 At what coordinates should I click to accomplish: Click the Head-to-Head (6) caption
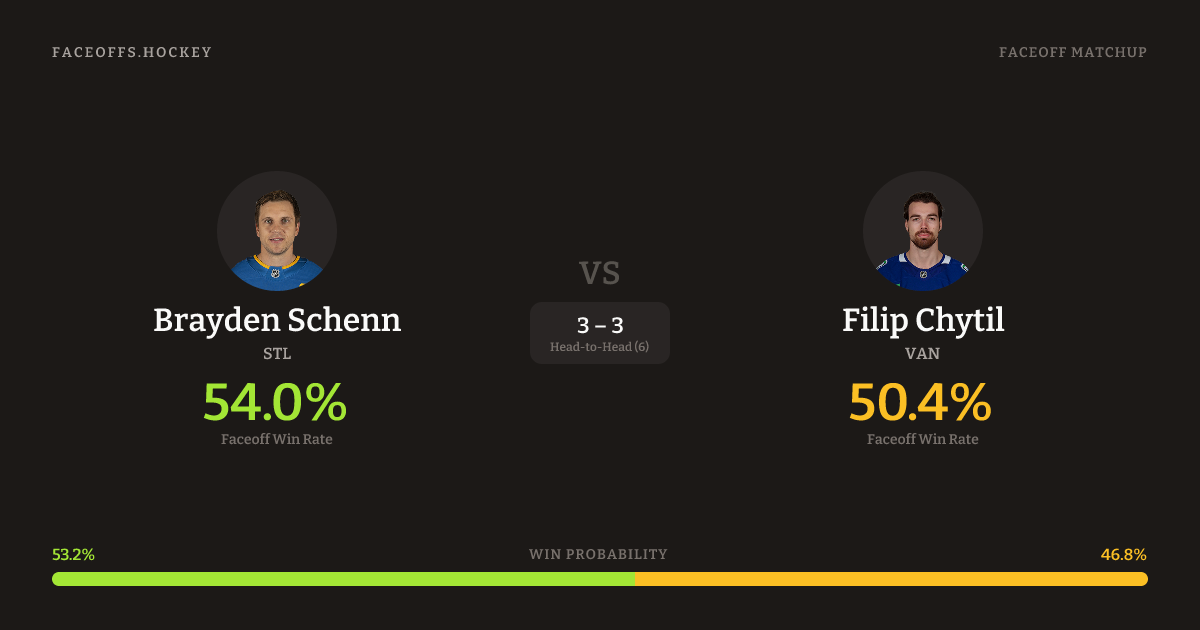pos(600,347)
